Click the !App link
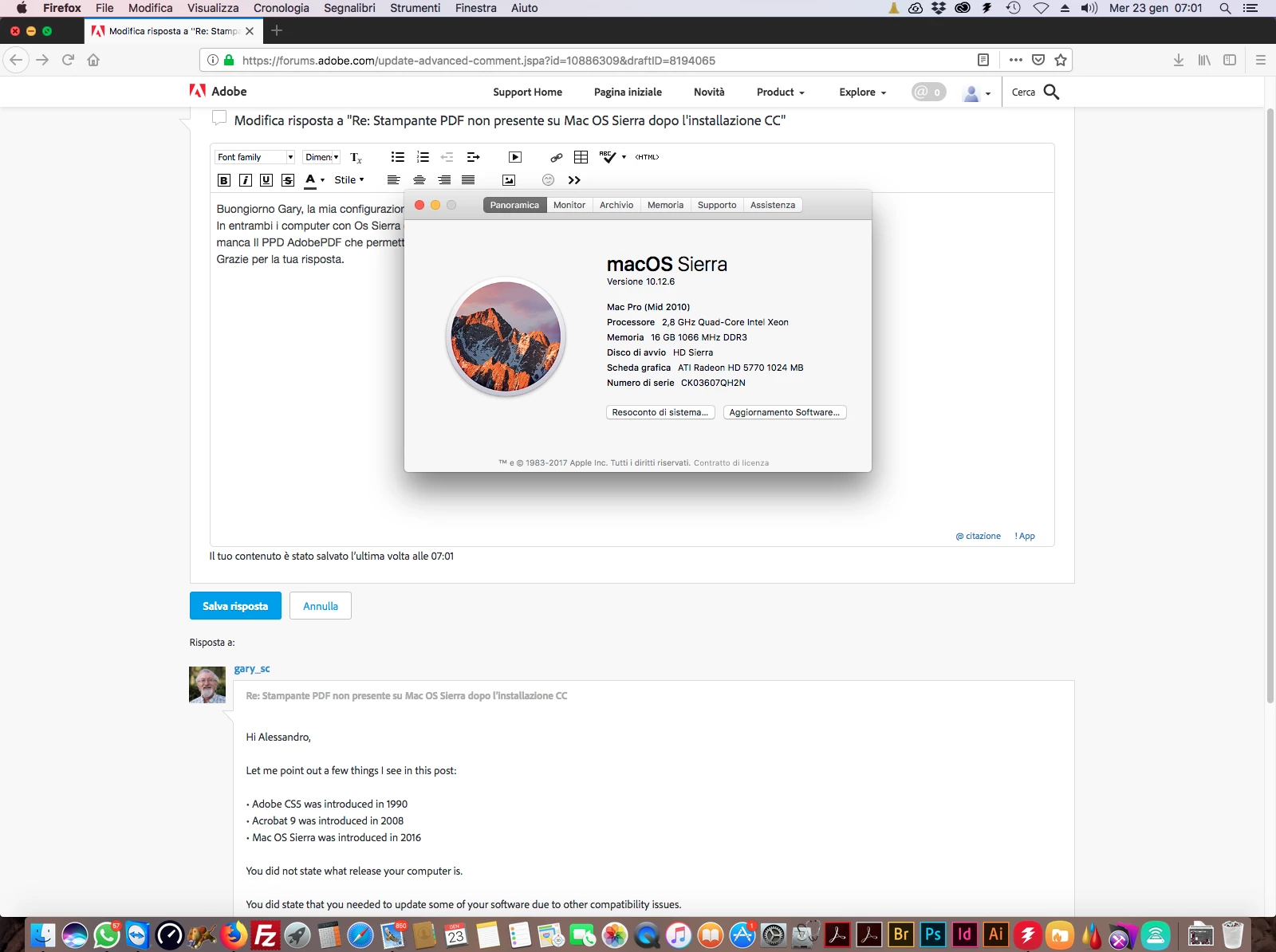 [x=1025, y=536]
